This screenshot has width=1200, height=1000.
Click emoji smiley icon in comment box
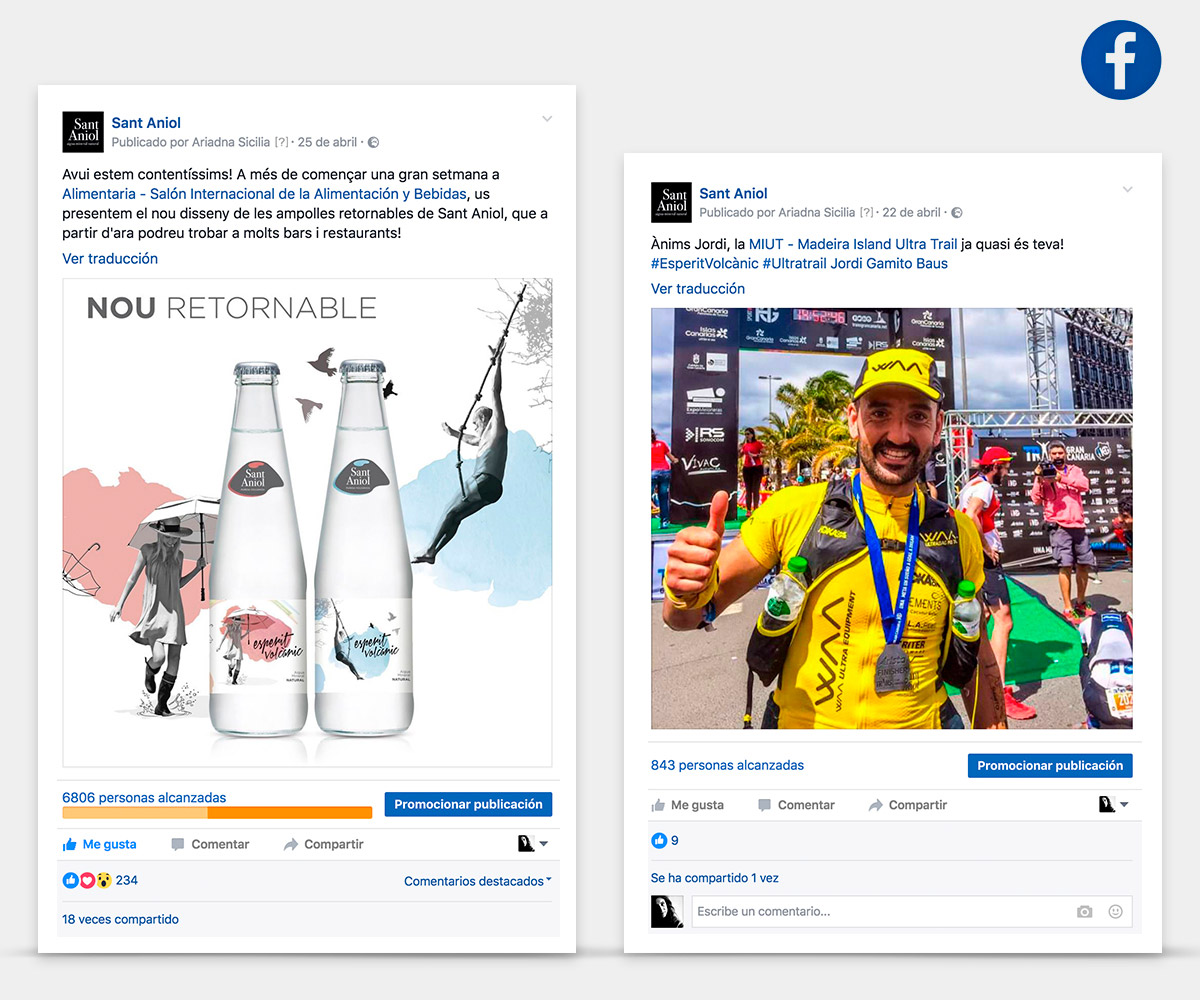(1116, 912)
